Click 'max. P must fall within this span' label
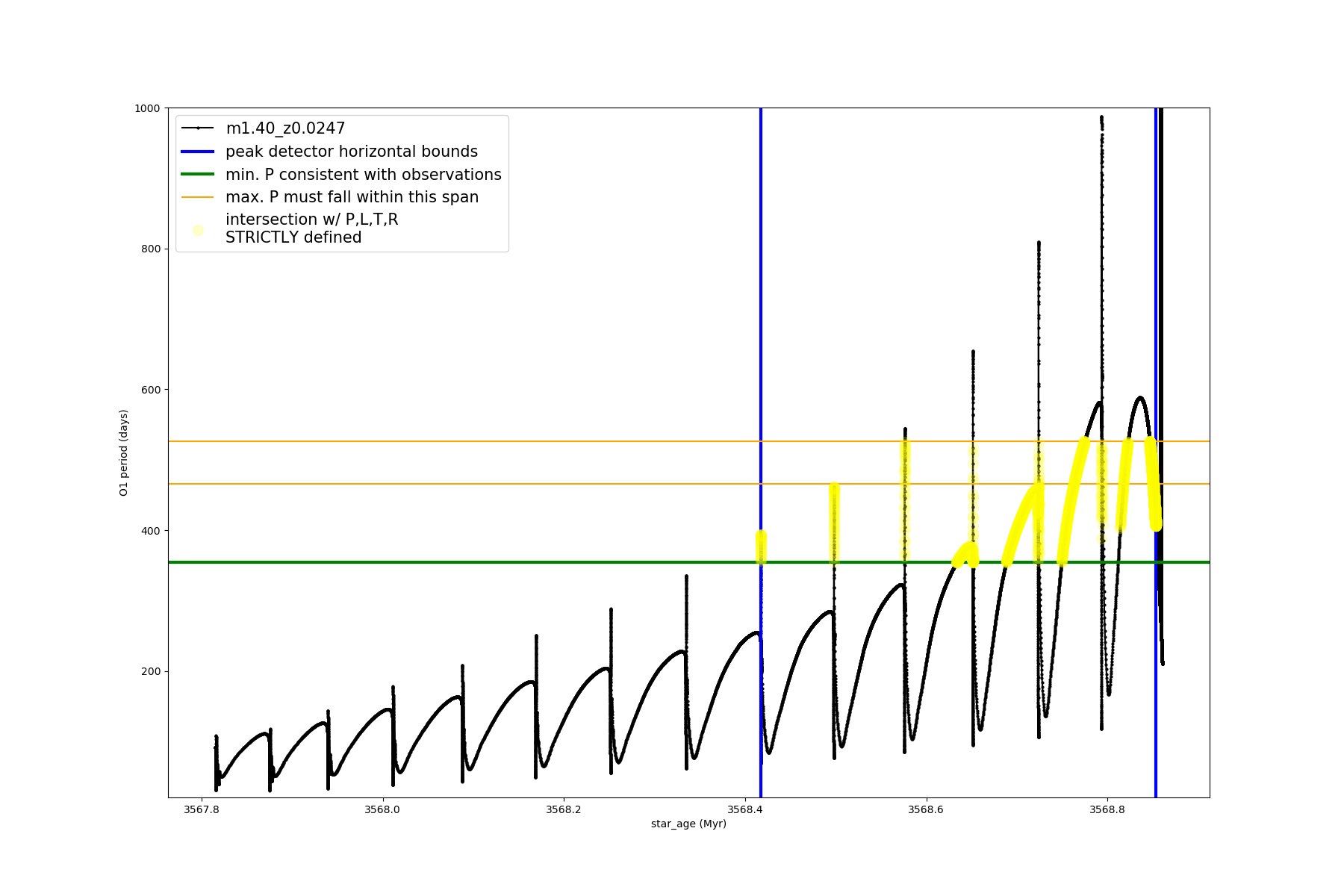Viewport: 1344px width, 896px height. point(352,197)
